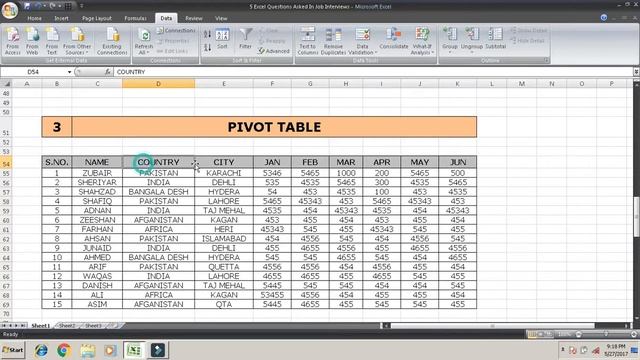640x360 pixels.
Task: Open the file explorer folder on taskbar
Action: pos(87,350)
